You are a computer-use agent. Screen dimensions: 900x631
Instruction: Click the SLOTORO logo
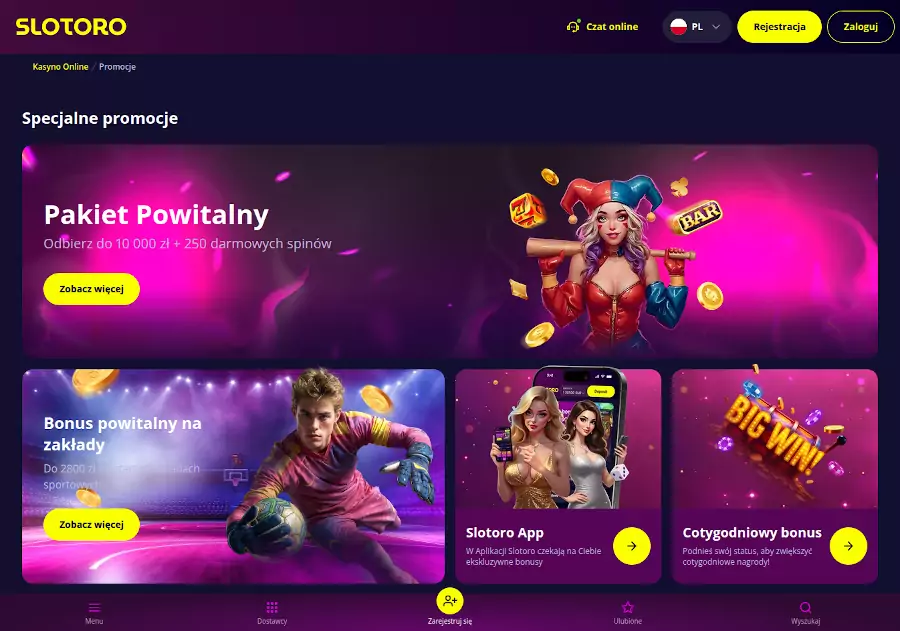(x=71, y=27)
